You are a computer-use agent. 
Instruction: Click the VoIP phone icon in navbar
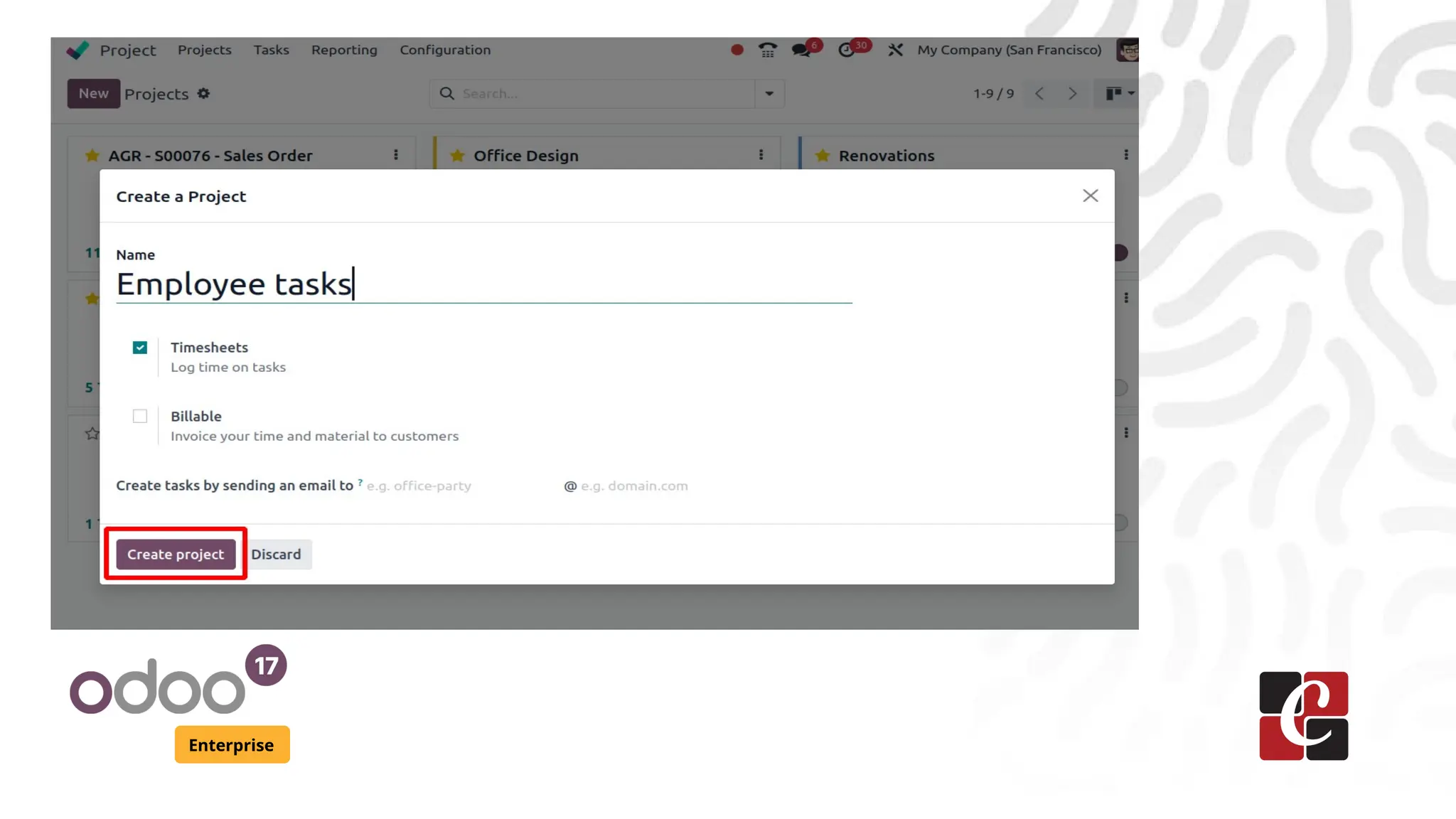coord(767,50)
